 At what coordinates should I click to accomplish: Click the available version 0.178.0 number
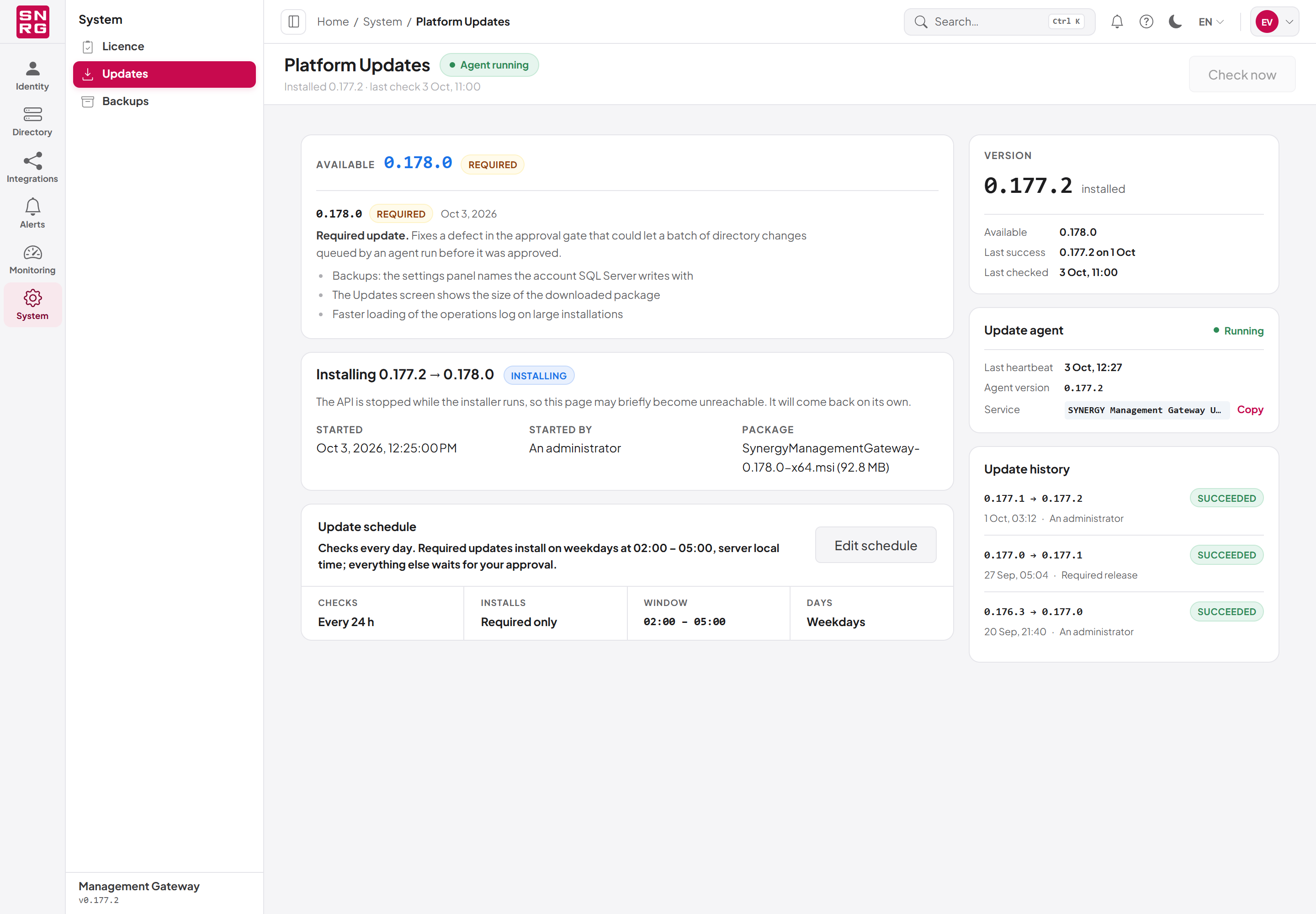coord(418,163)
